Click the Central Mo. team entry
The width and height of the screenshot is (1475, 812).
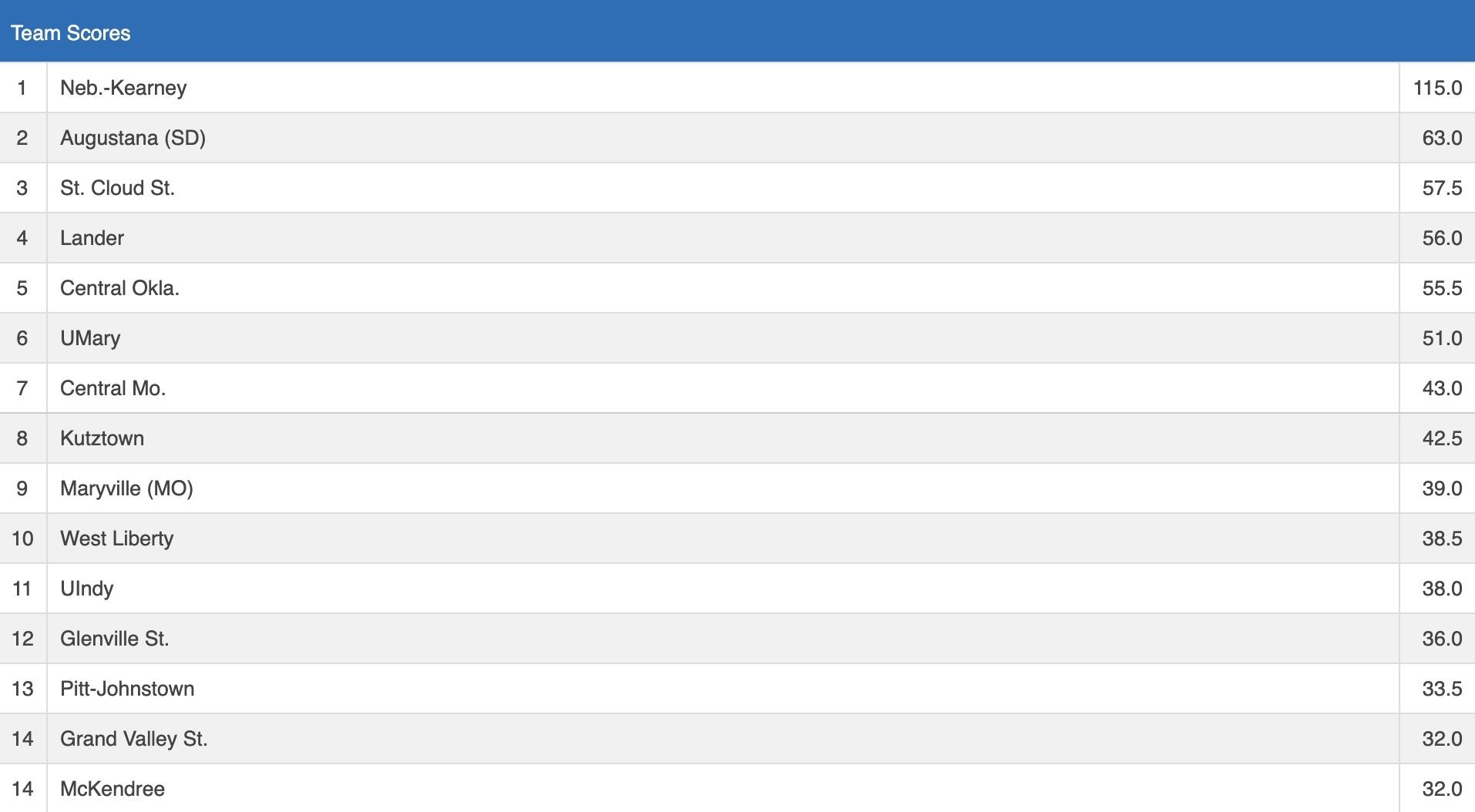click(x=113, y=388)
